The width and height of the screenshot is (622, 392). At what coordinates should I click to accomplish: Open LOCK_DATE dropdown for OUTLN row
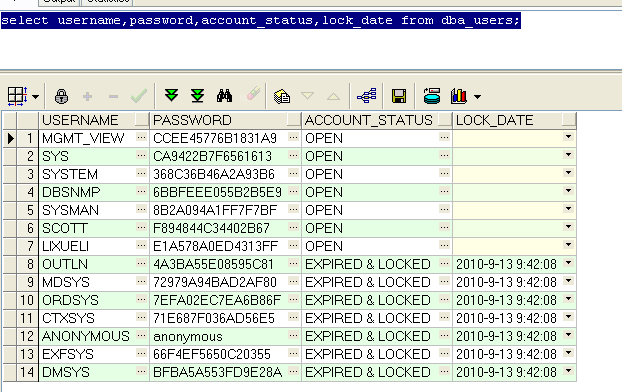[568, 263]
